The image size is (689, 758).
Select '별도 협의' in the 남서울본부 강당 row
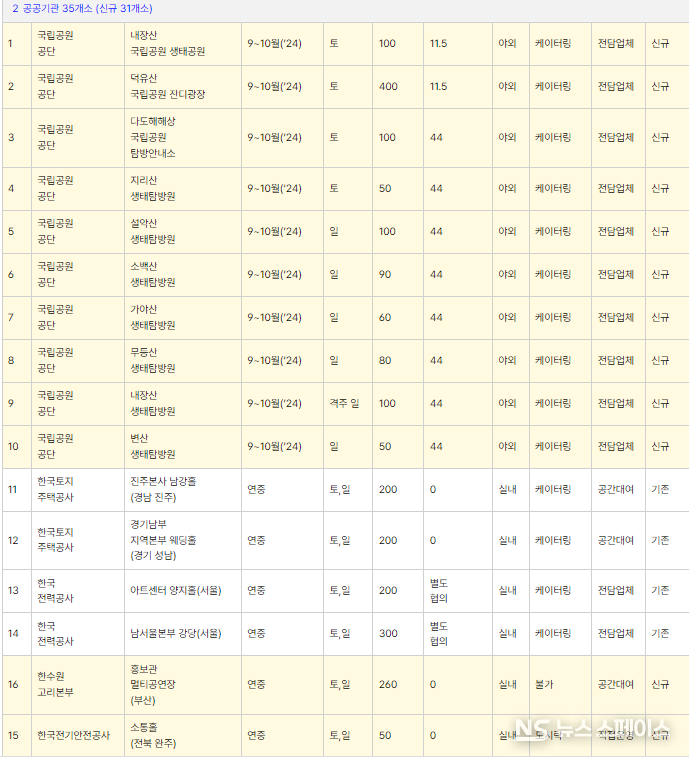tap(439, 634)
